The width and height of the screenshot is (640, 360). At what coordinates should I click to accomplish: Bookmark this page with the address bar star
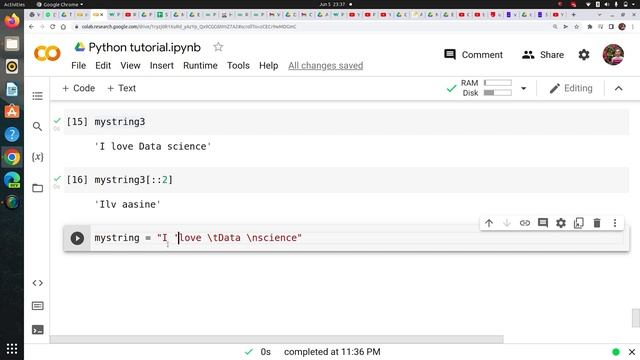pos(576,27)
